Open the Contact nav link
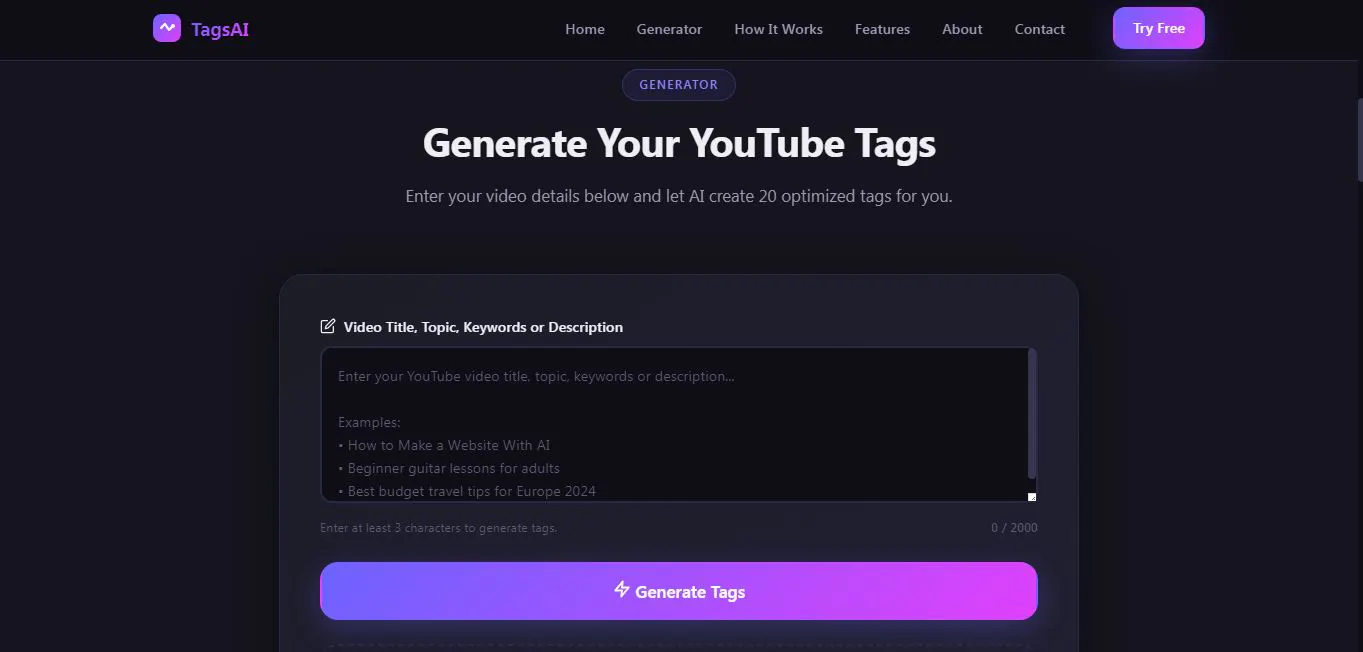This screenshot has height=652, width=1363. coord(1039,29)
